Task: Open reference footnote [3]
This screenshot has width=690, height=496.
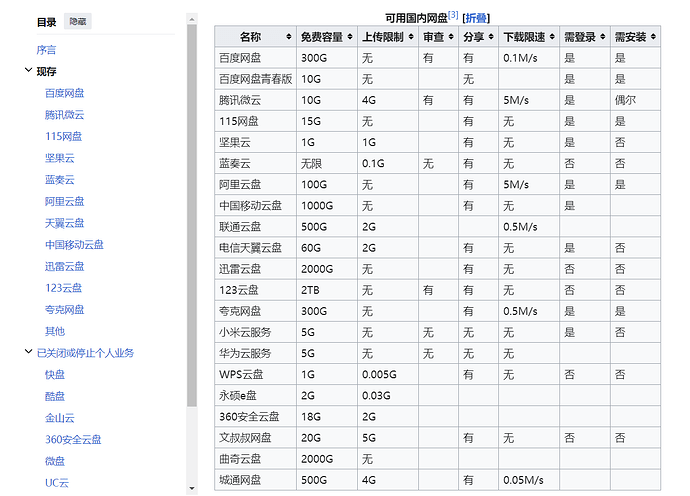Action: click(453, 15)
